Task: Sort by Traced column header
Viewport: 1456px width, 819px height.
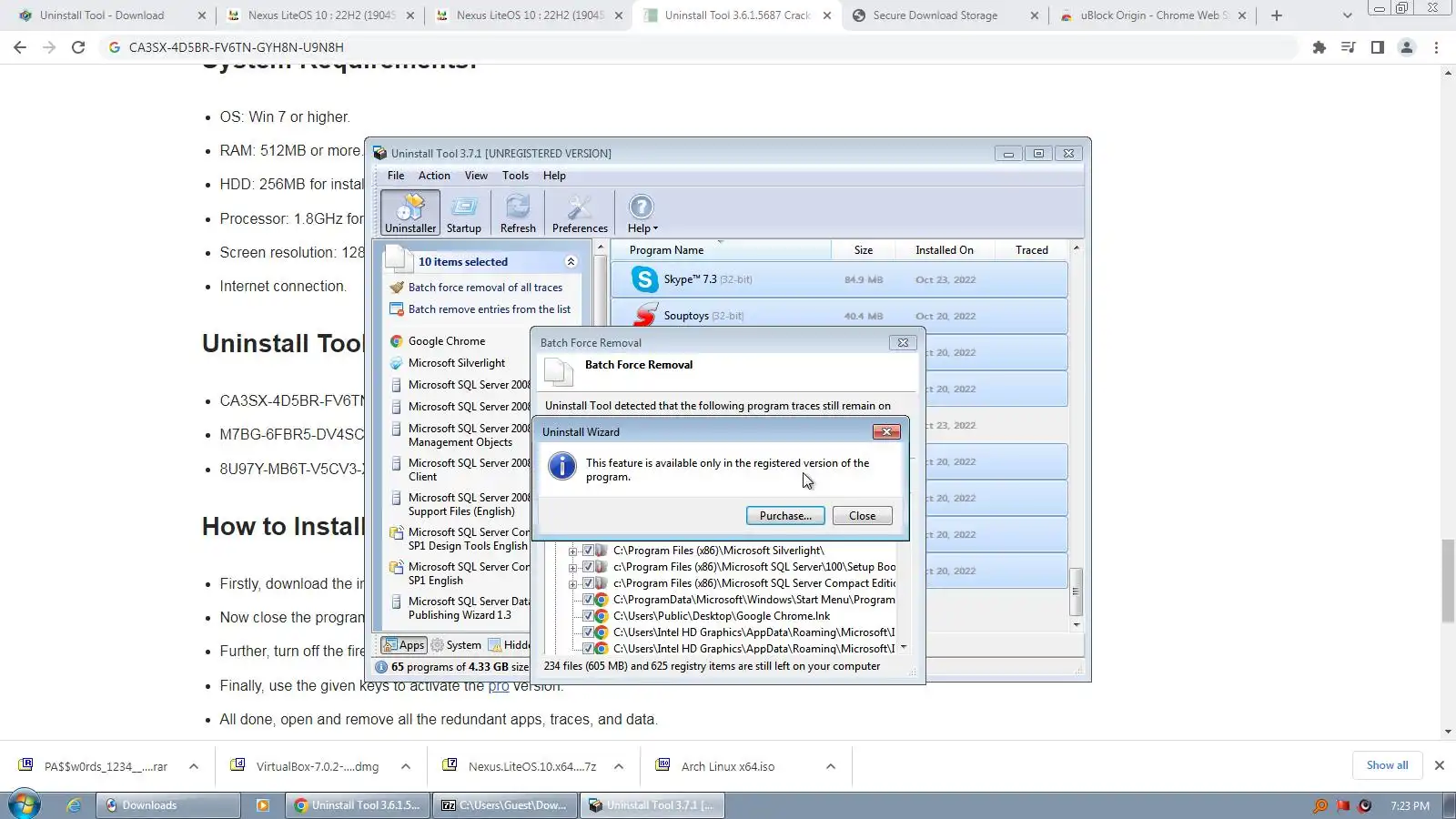Action: [x=1031, y=250]
